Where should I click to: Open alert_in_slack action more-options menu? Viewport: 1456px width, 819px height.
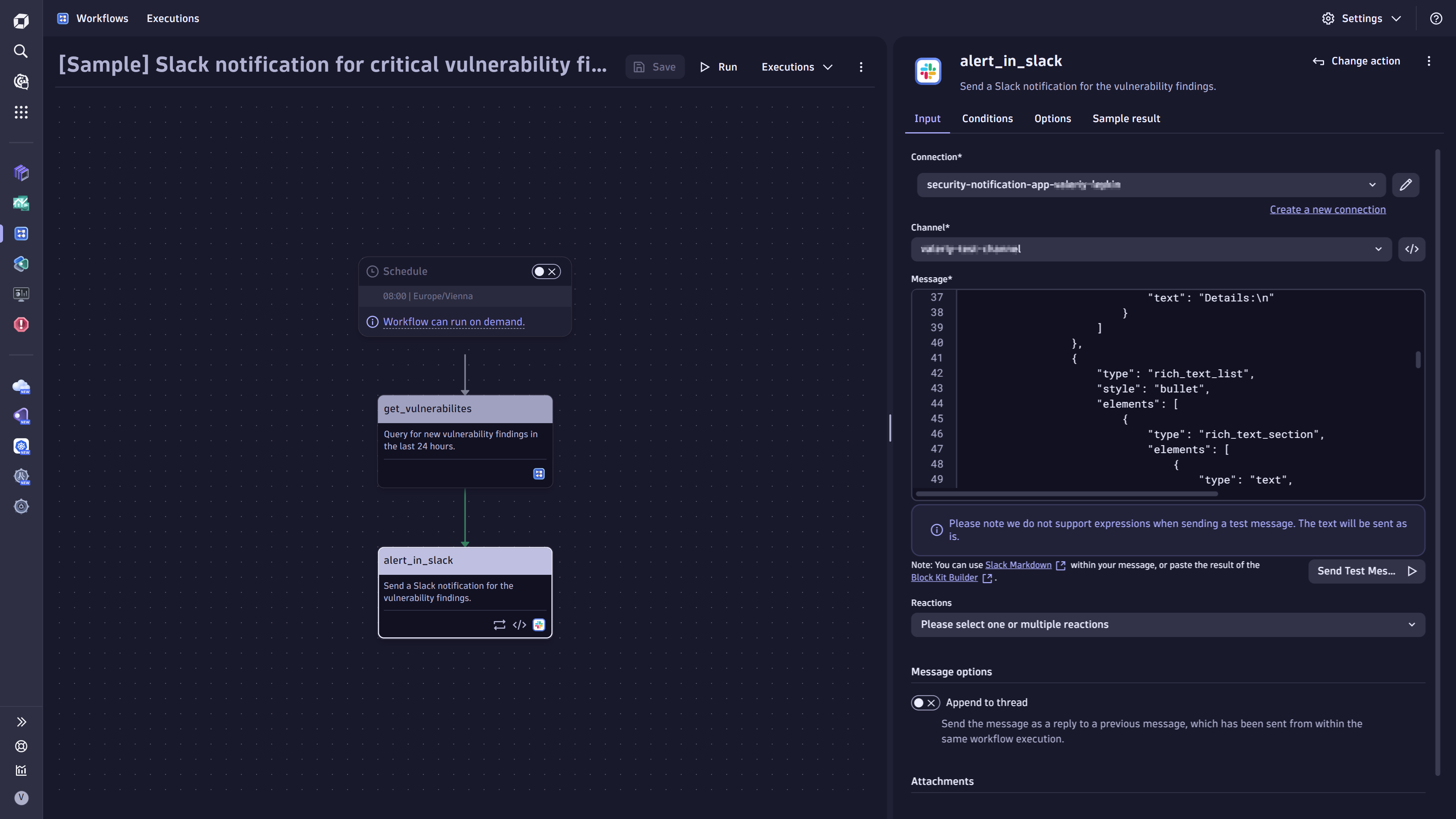point(1429,61)
